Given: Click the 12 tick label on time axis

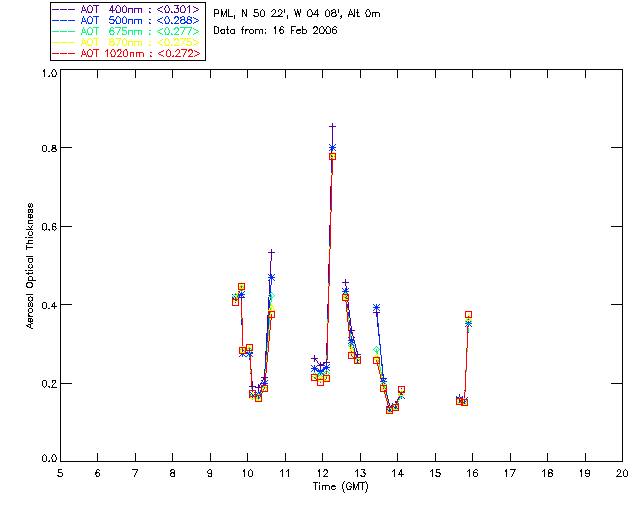Looking at the screenshot, I should coord(322,474).
